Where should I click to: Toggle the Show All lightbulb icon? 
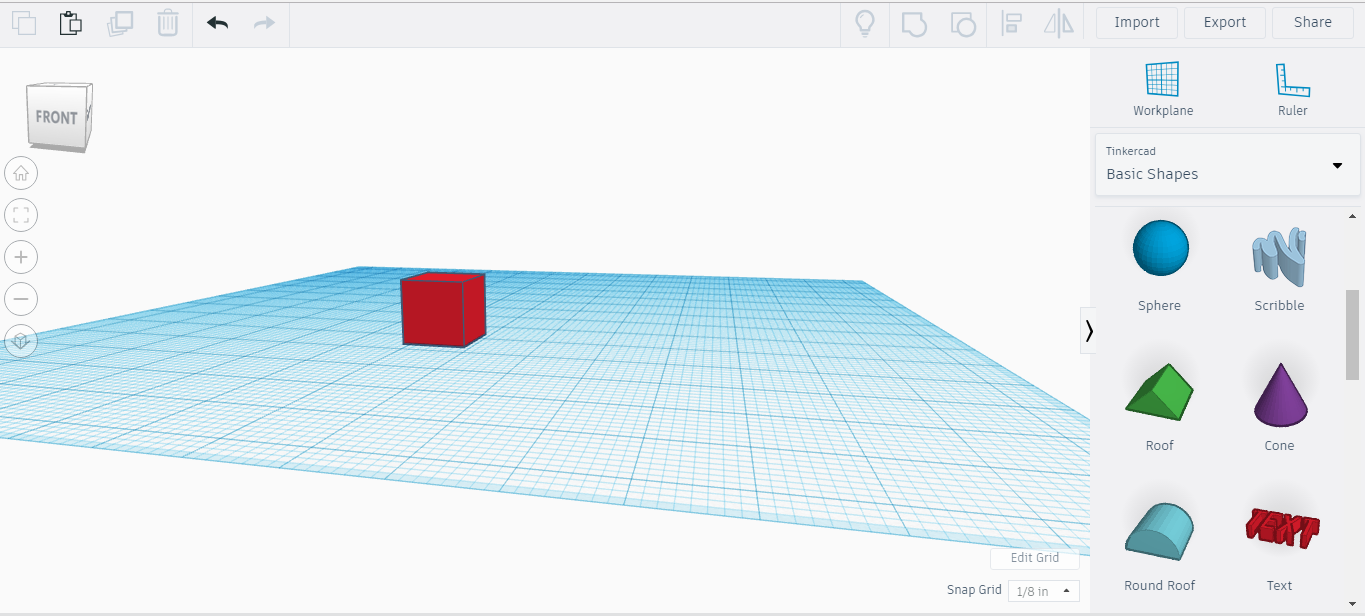[865, 24]
